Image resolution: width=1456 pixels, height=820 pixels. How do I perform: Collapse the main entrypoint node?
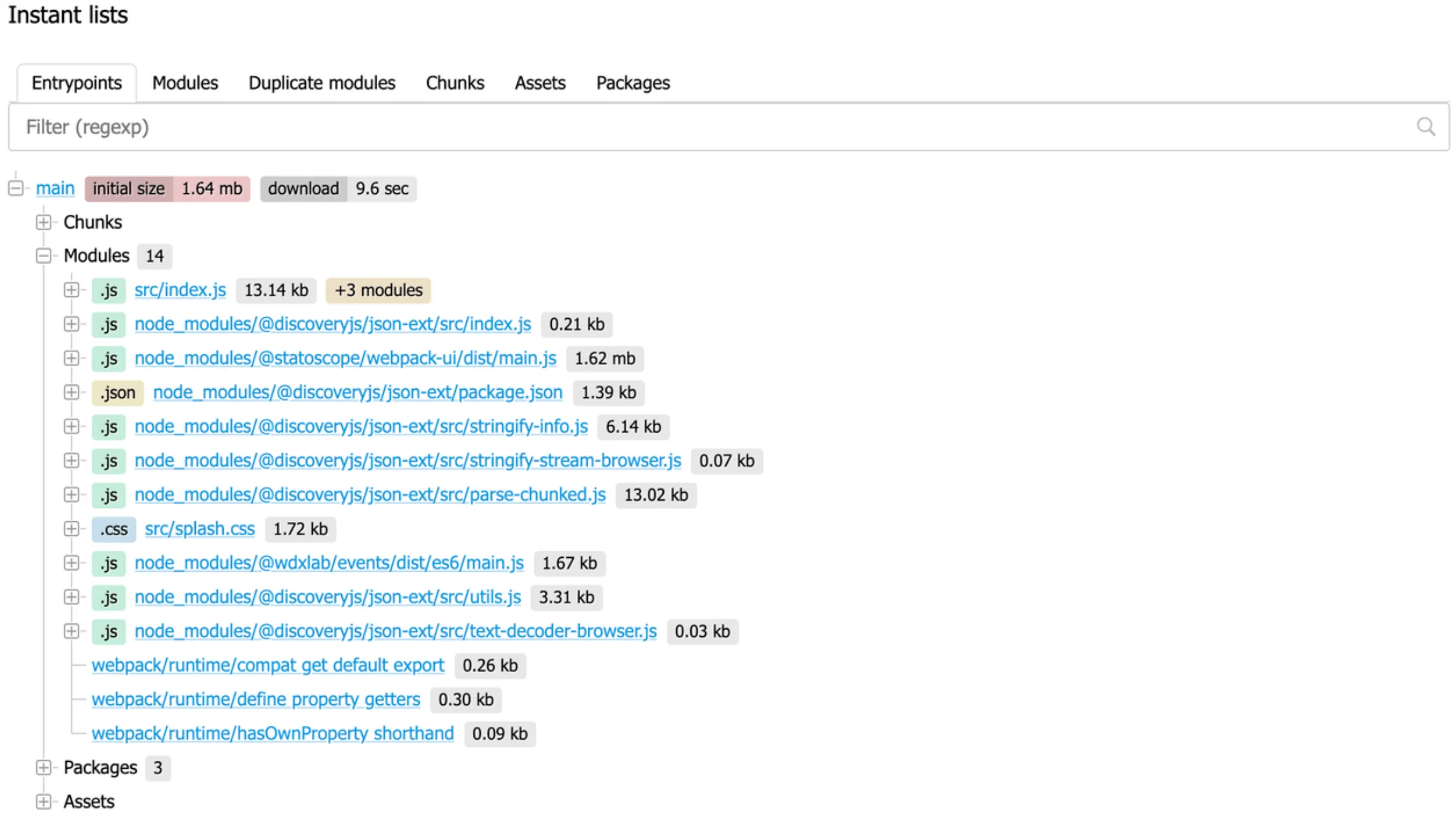coord(16,188)
